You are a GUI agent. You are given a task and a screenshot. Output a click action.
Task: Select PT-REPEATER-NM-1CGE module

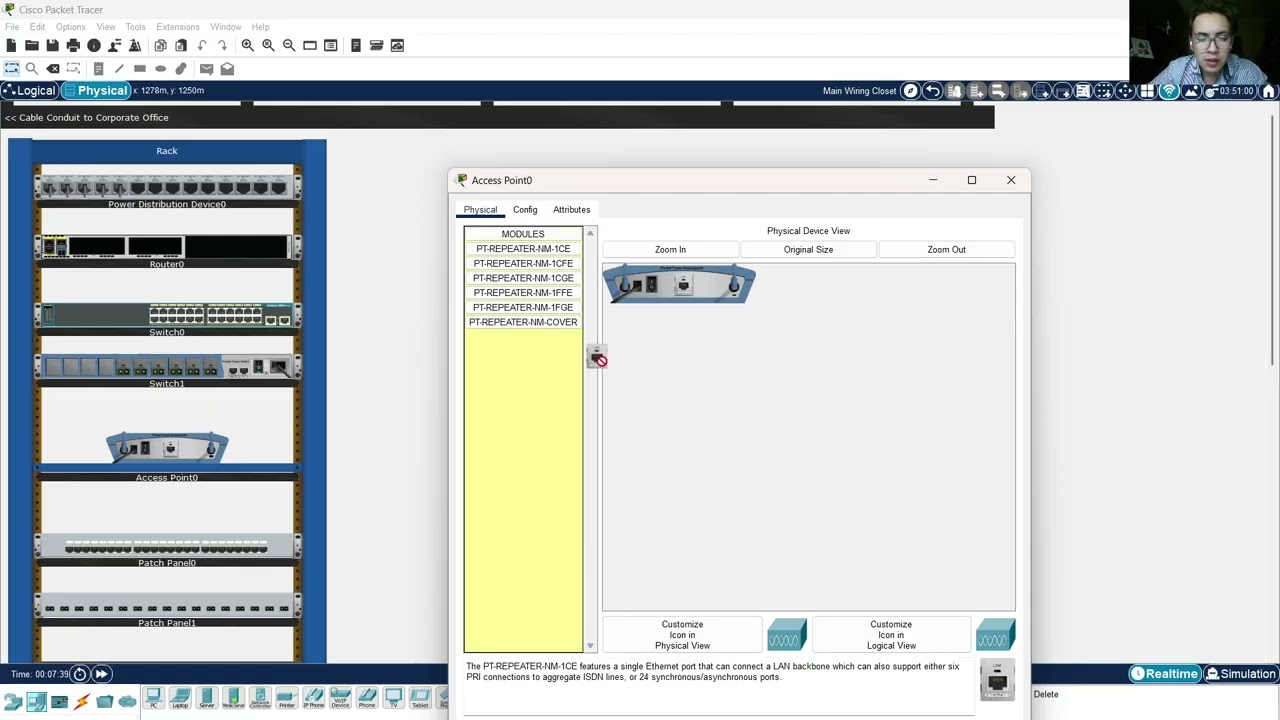coord(523,278)
